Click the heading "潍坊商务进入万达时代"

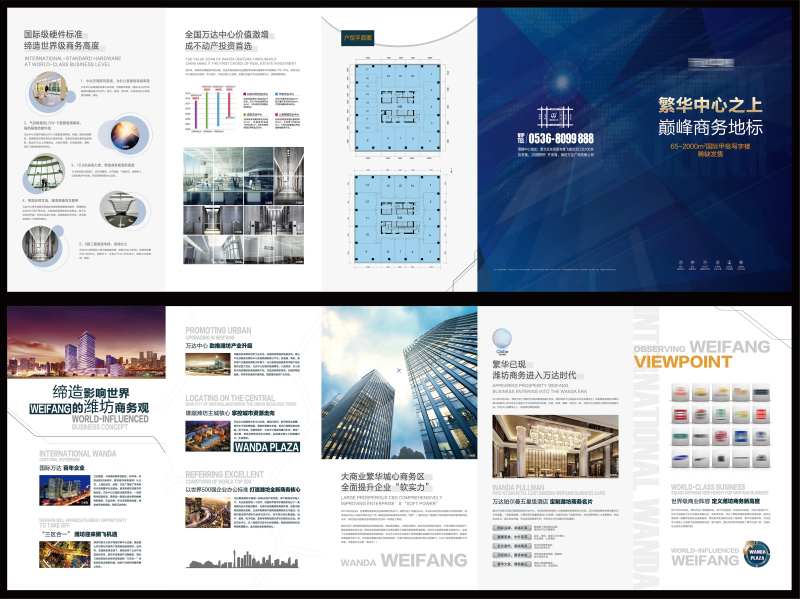(x=534, y=376)
